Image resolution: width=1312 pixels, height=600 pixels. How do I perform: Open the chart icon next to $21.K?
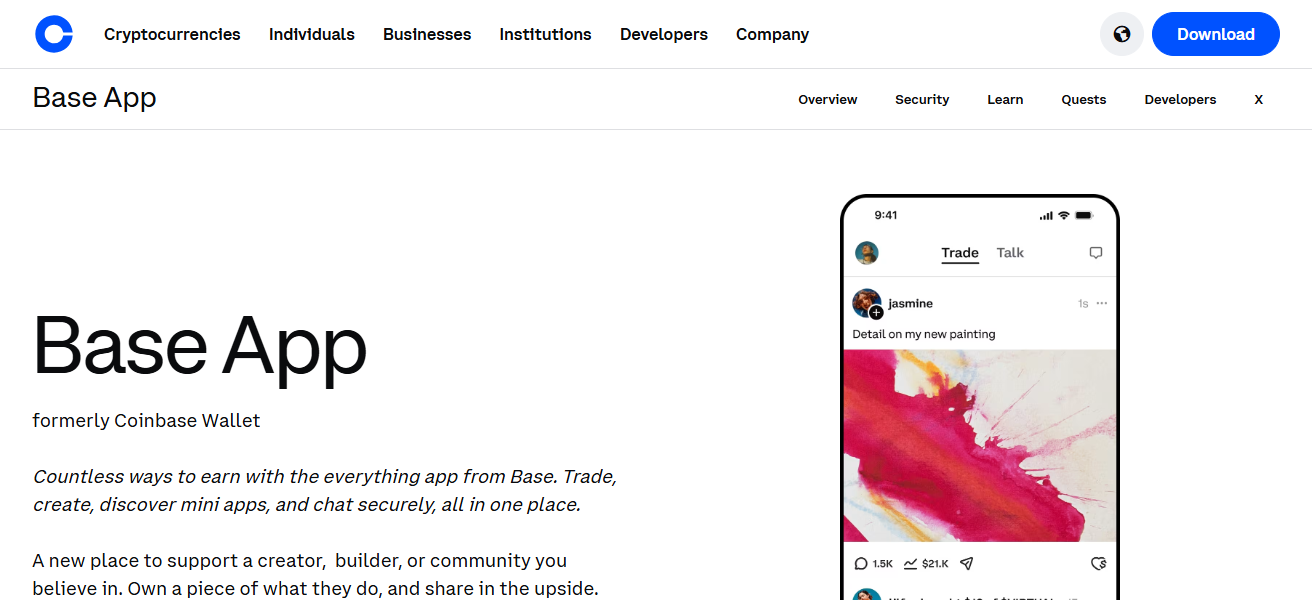click(912, 563)
